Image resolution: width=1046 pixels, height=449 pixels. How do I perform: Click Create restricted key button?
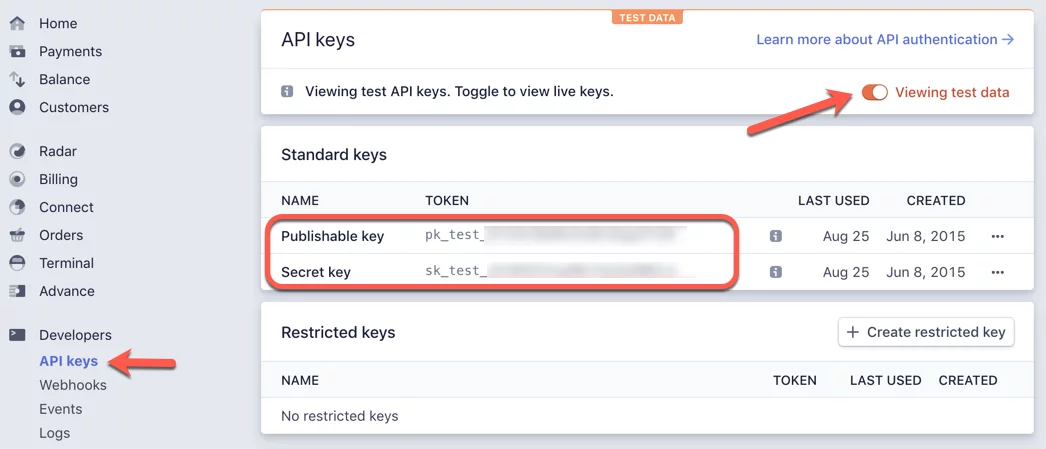(926, 332)
